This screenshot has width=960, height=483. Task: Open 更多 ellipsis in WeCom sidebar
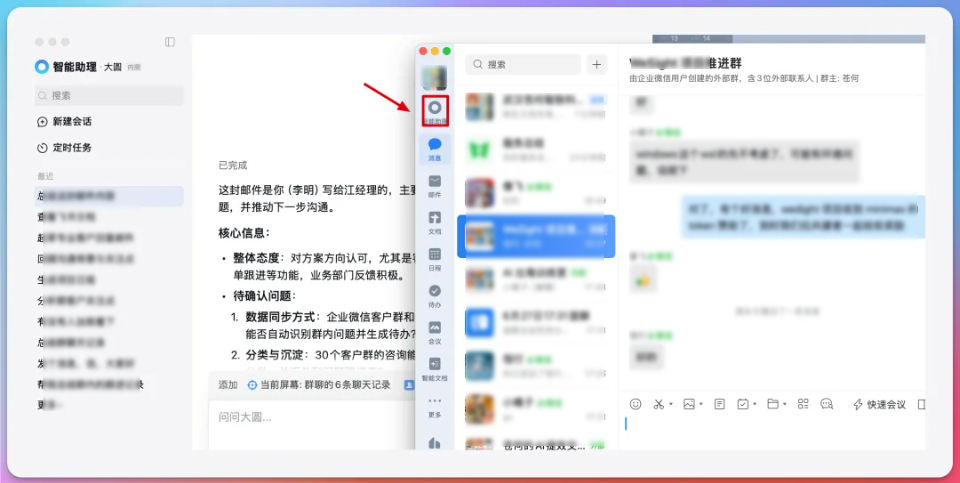(x=435, y=406)
